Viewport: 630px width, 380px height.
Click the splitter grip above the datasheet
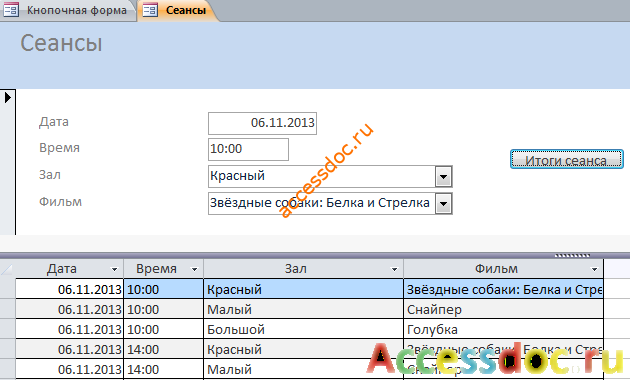point(572,255)
